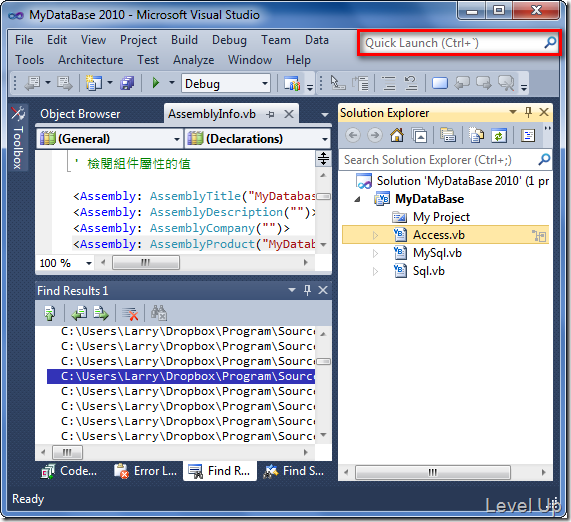Open the Team menu

point(276,40)
